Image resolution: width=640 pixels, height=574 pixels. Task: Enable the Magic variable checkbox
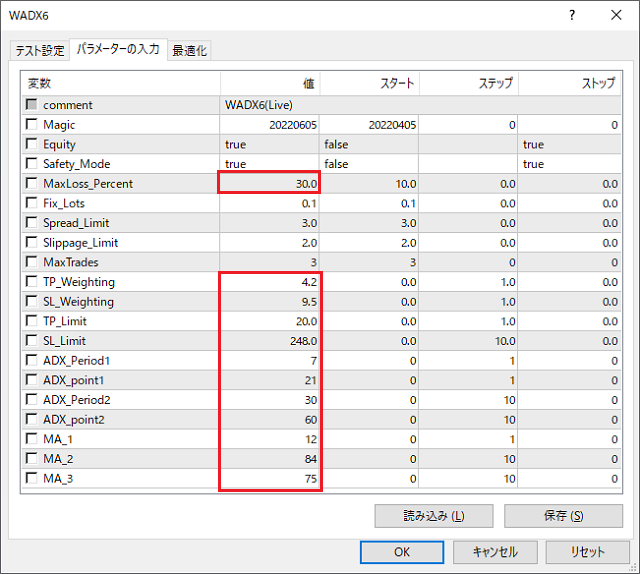pyautogui.click(x=31, y=124)
